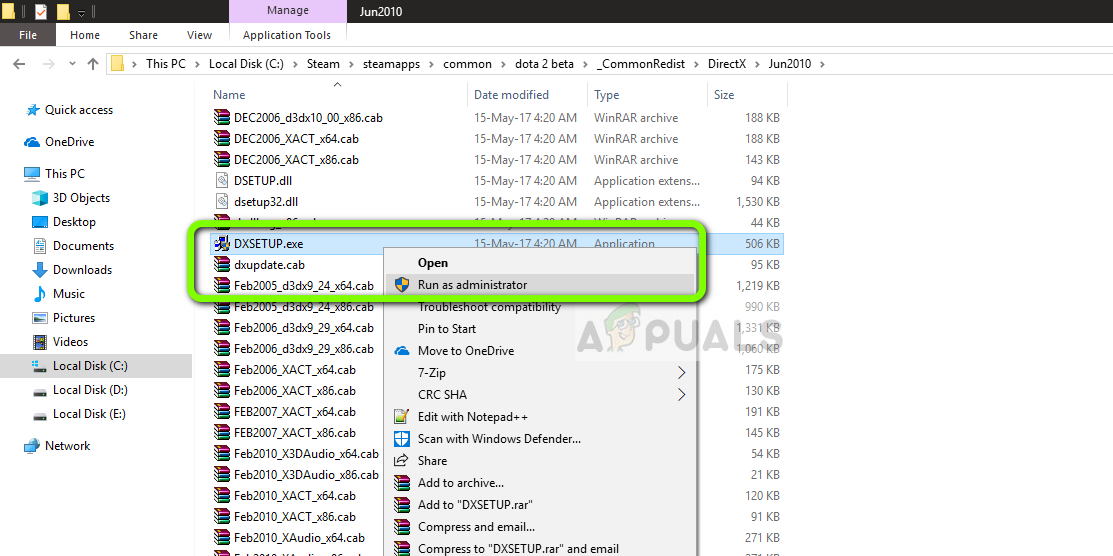Switch to the Home ribbon tab
1113x556 pixels.
84,35
